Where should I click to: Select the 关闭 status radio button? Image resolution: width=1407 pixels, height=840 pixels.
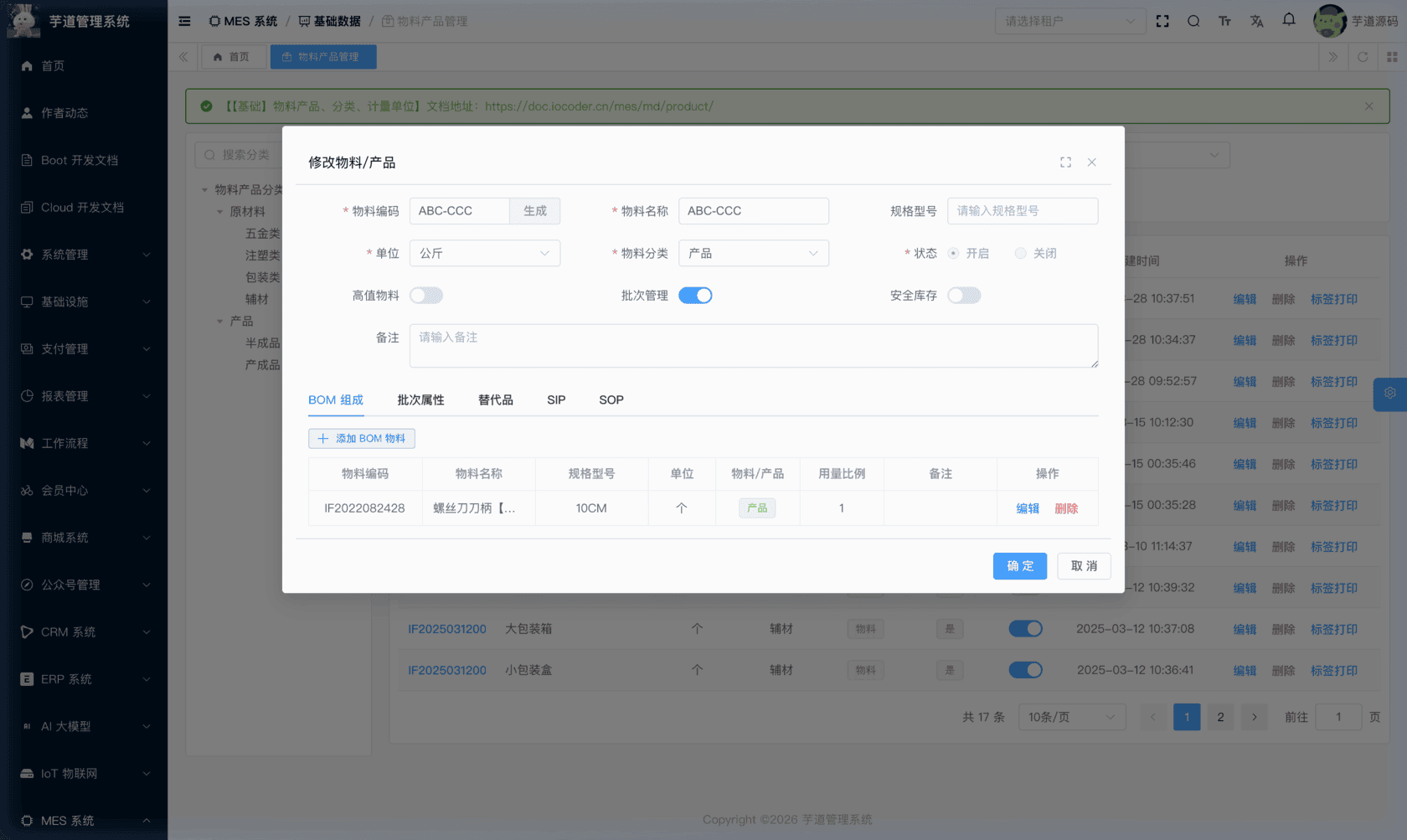click(1021, 253)
